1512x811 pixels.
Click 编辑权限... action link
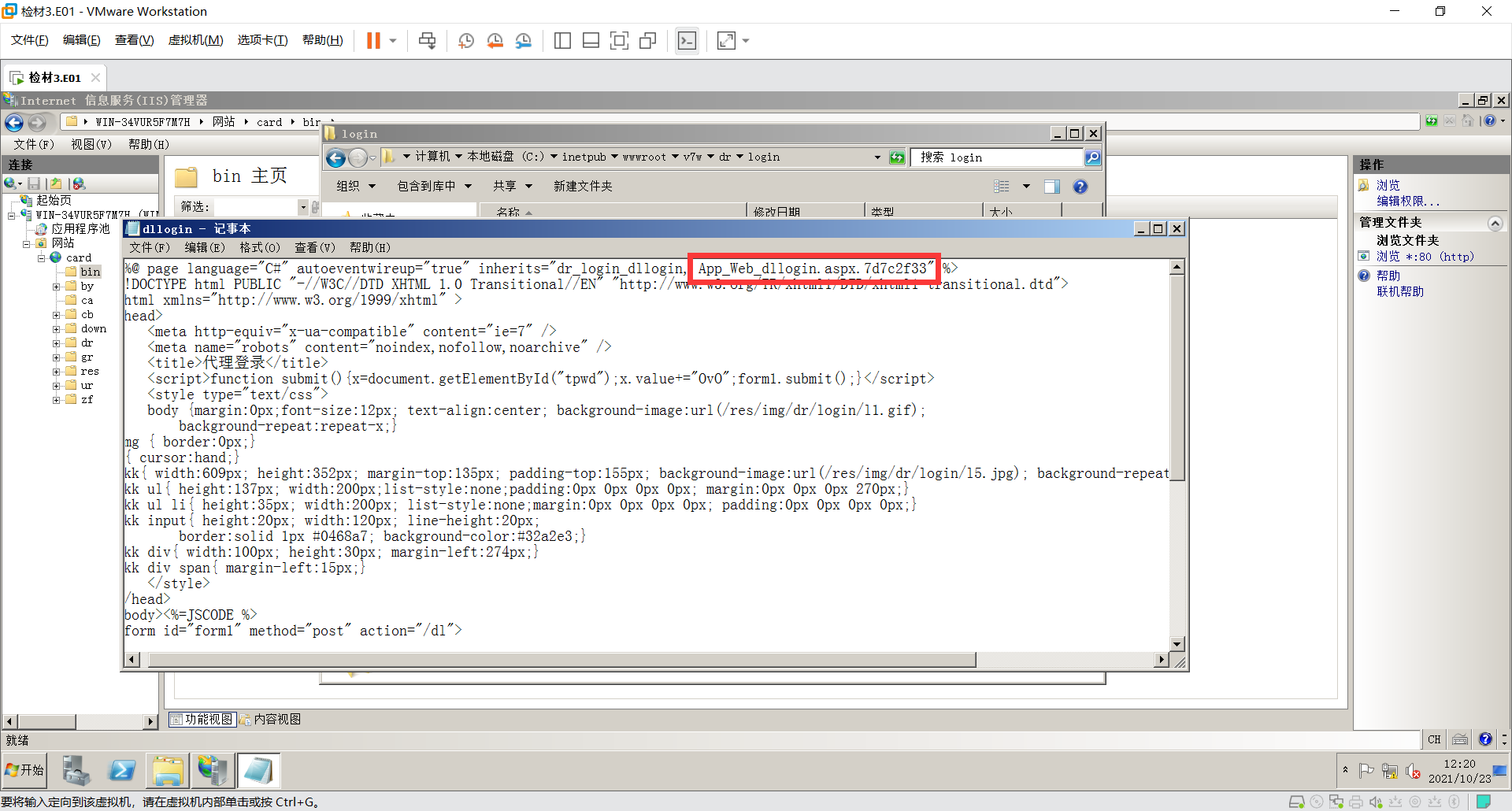1408,202
